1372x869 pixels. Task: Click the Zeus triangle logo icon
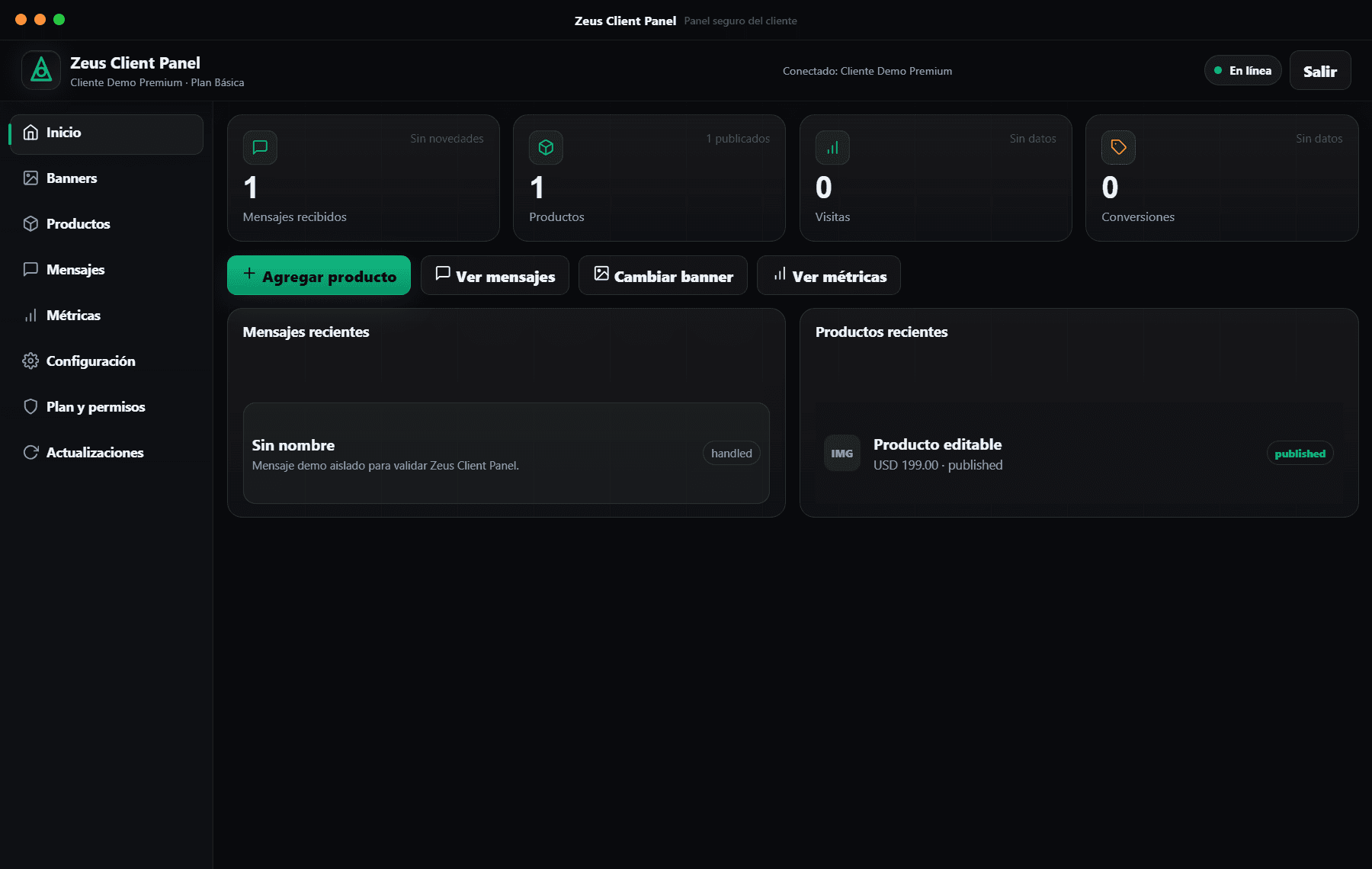click(41, 70)
